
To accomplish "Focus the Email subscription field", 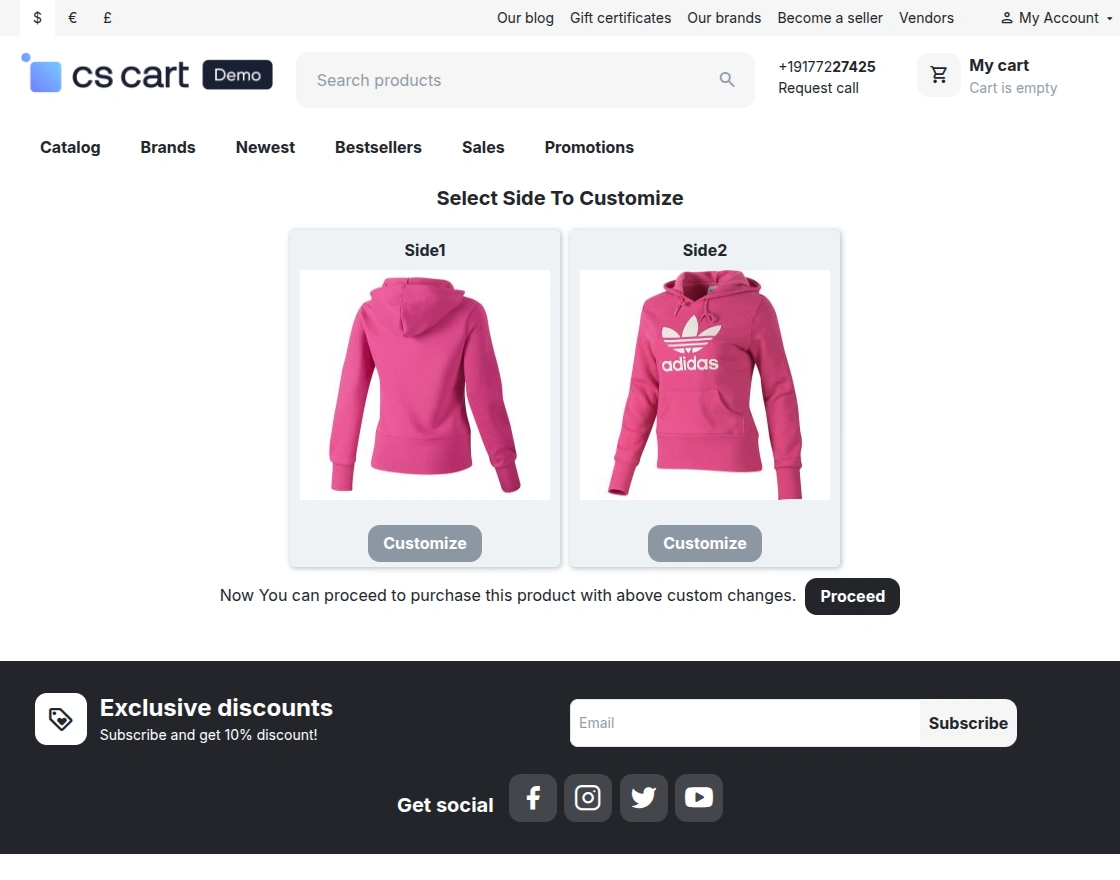I will tap(744, 723).
